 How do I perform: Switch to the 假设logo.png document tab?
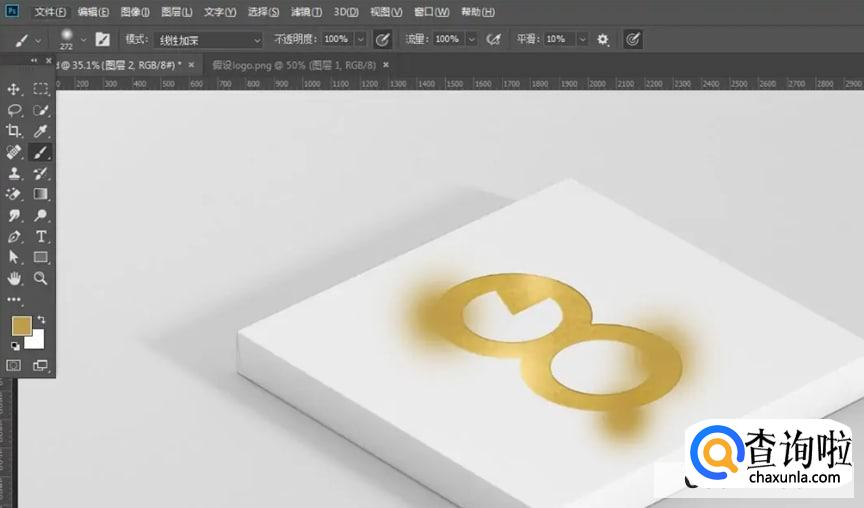[x=294, y=65]
